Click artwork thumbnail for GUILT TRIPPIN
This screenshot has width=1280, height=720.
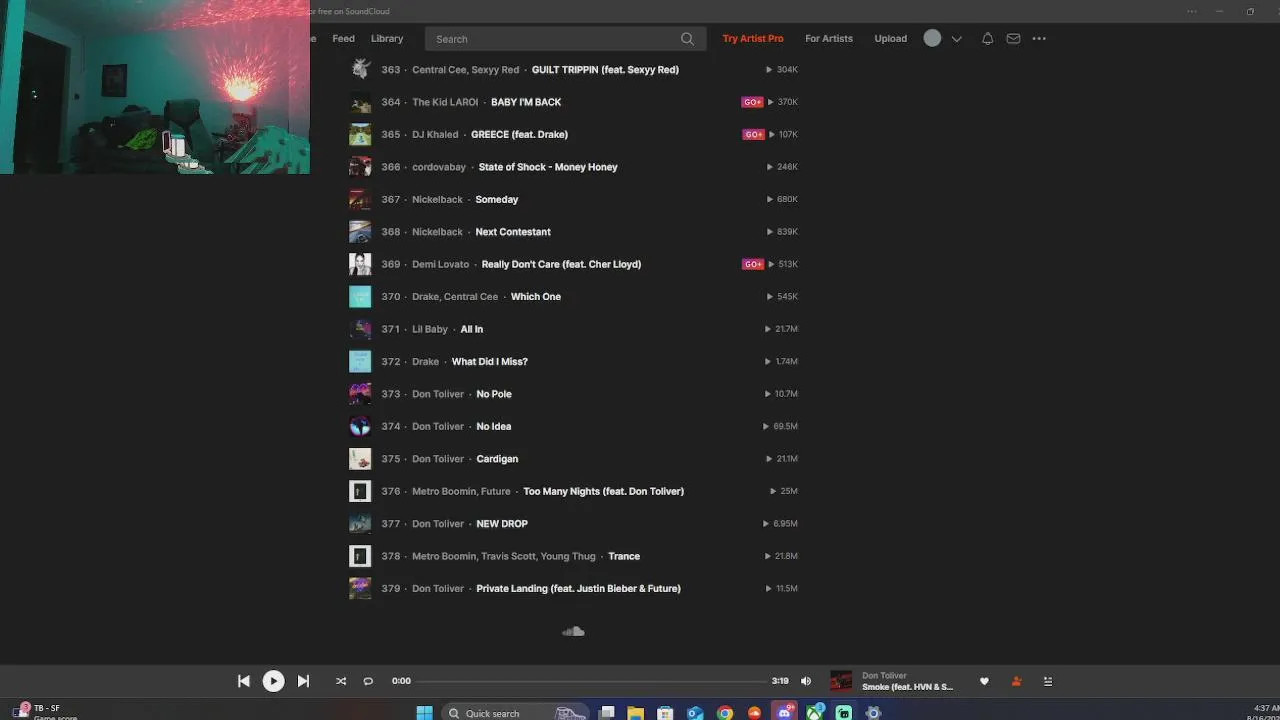coord(360,69)
